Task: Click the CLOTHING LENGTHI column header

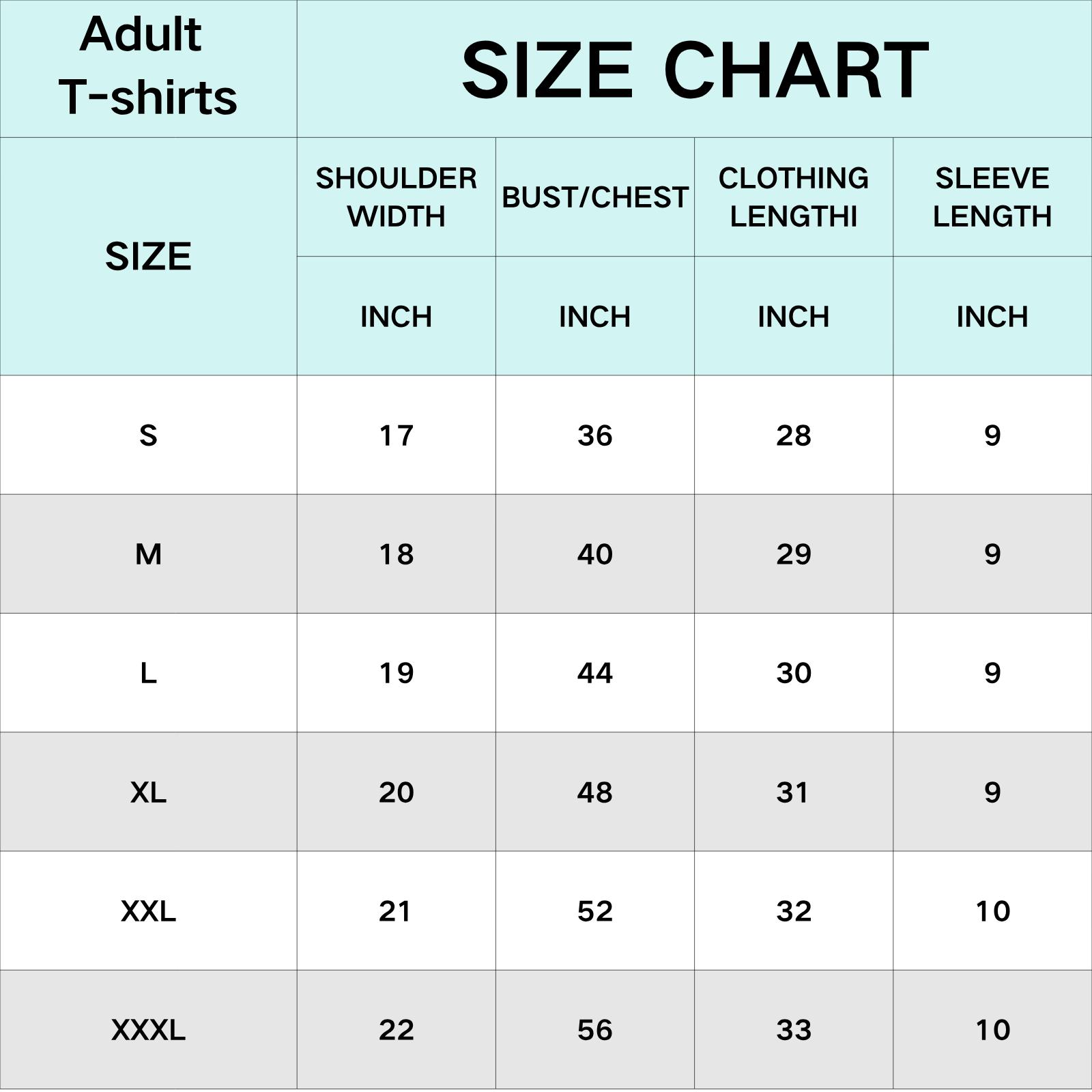Action: 793,197
